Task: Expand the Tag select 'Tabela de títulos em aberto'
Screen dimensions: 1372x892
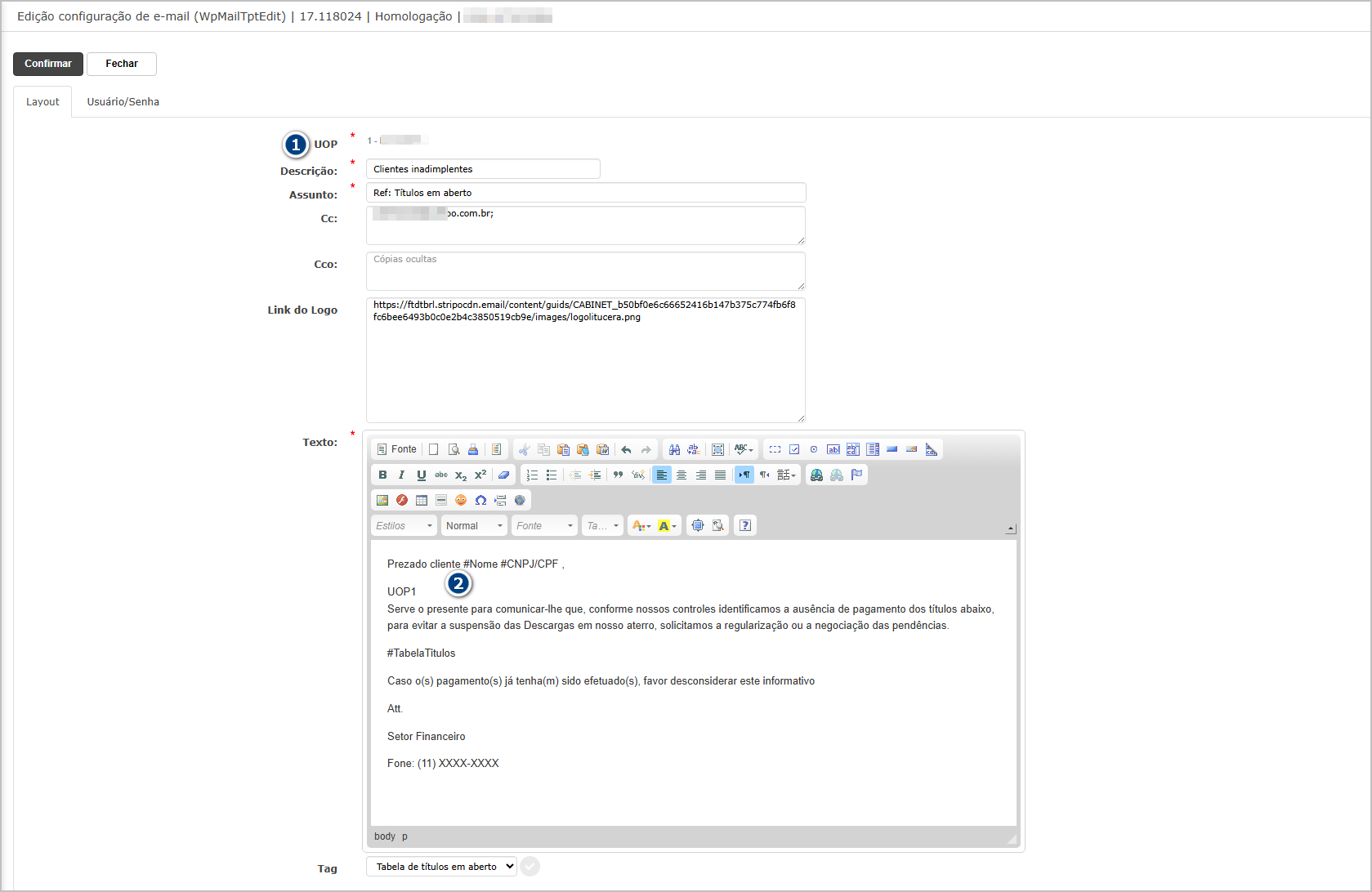Action: (441, 867)
